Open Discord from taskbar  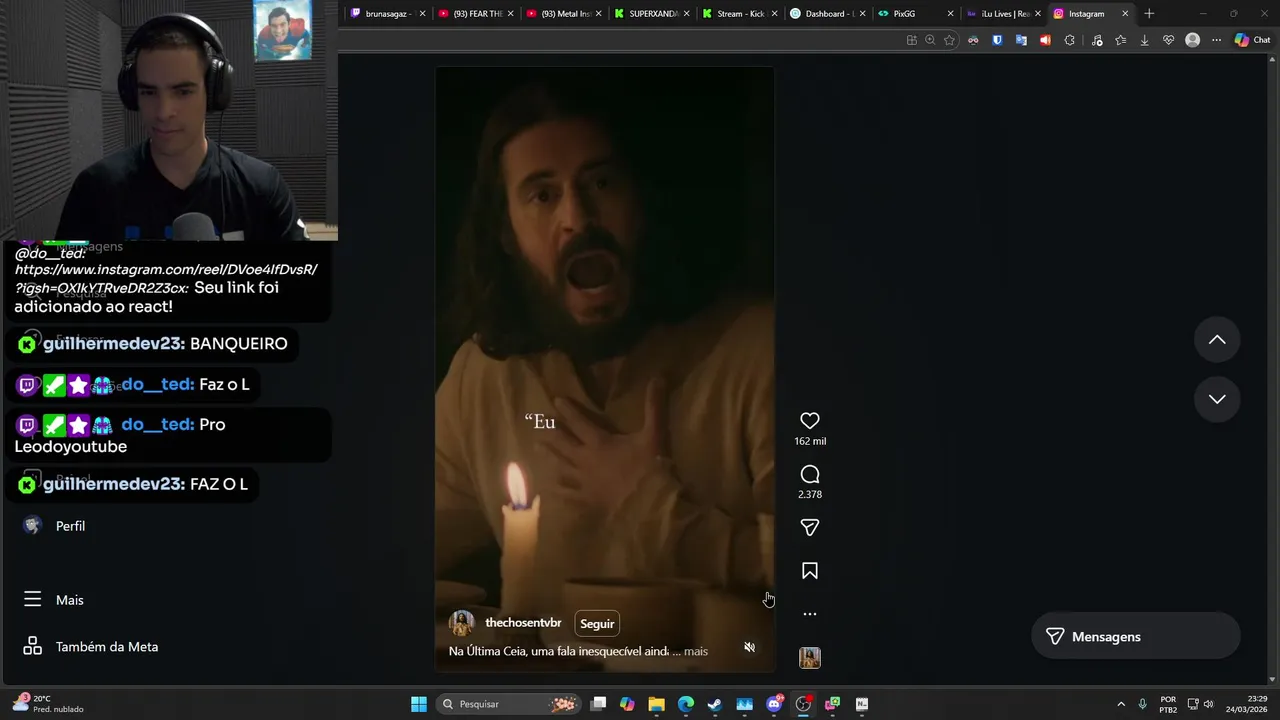coord(774,704)
